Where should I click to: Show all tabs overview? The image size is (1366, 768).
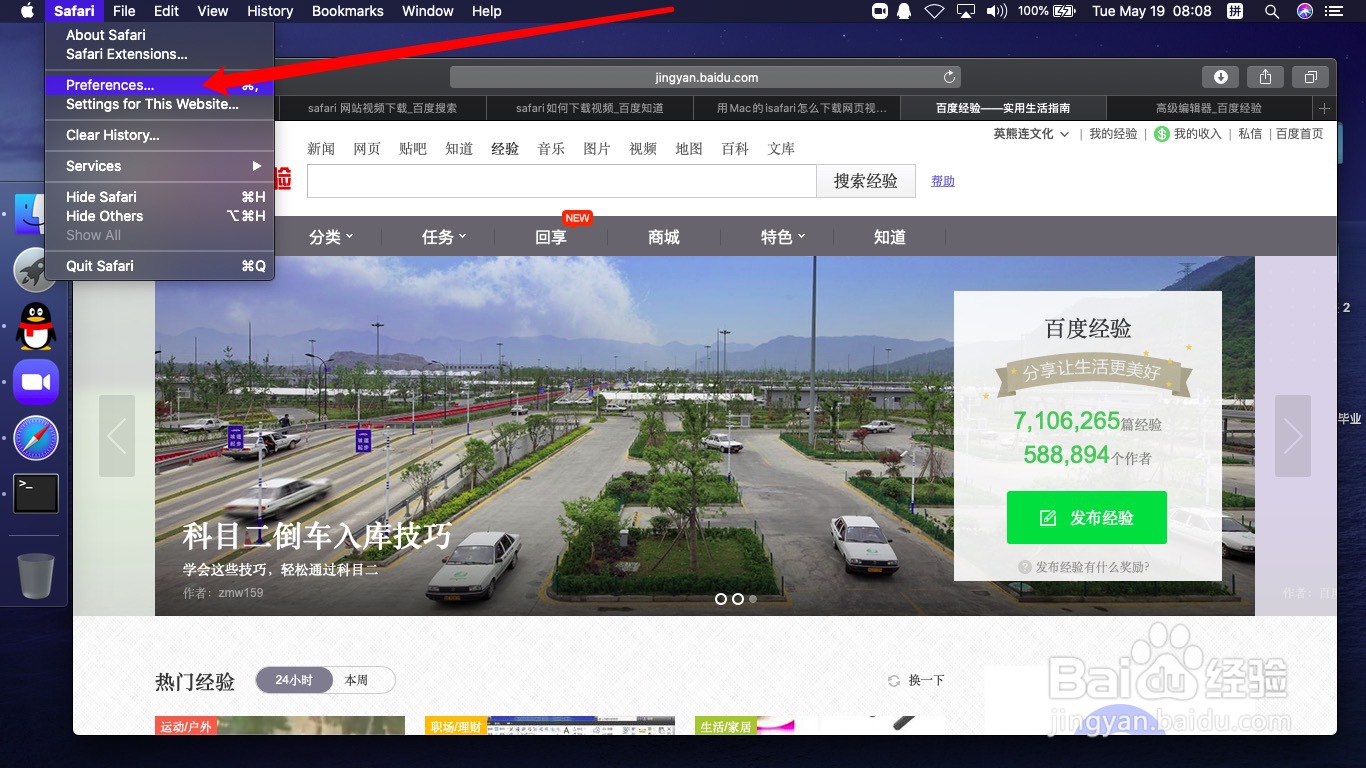[x=1310, y=77]
